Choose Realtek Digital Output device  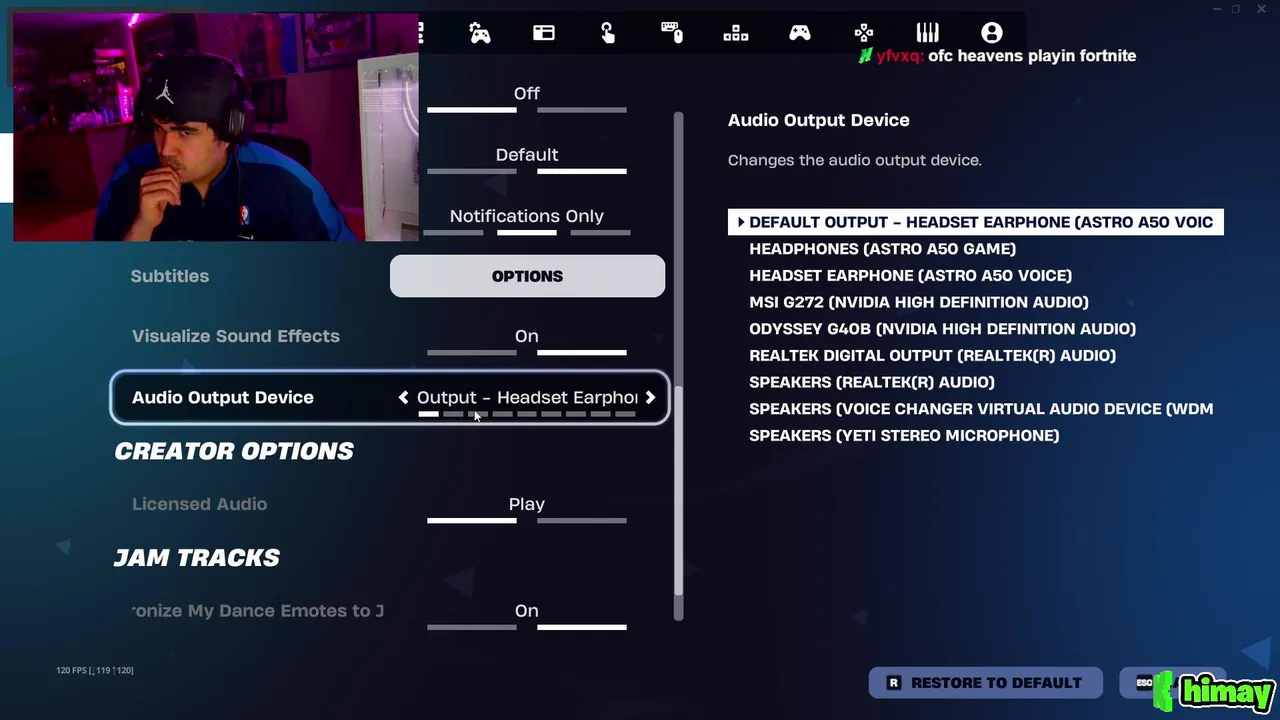point(932,355)
